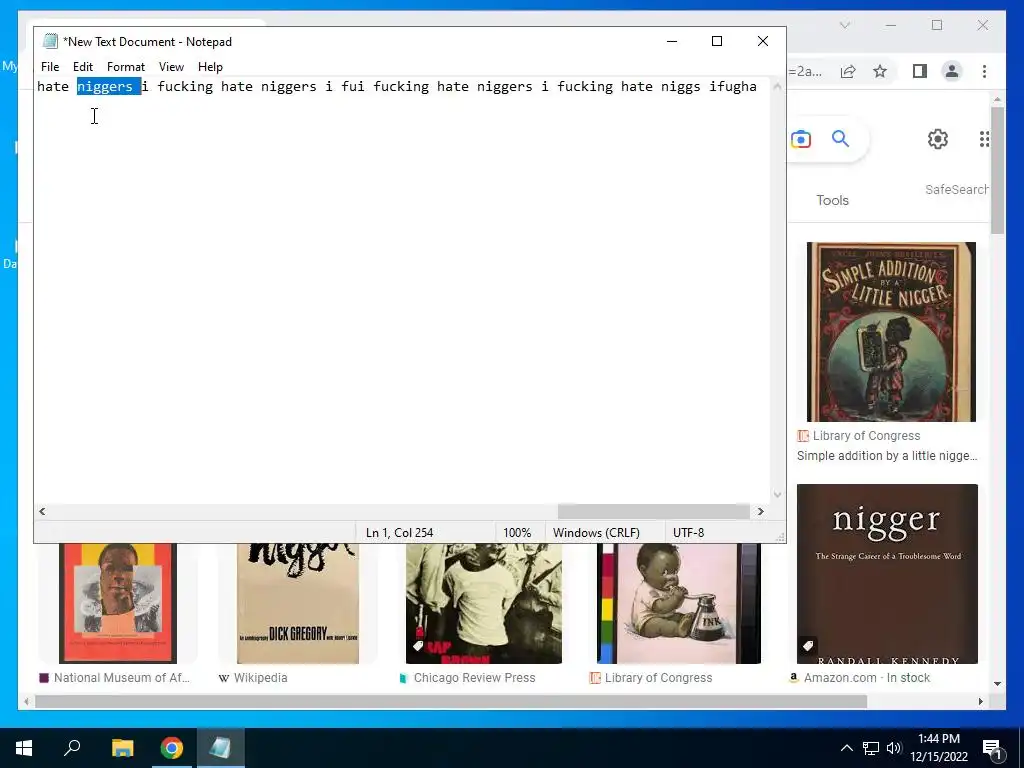The width and height of the screenshot is (1024, 768).
Task: Open the 'Simple Addition' book cover thumbnail
Action: click(891, 332)
